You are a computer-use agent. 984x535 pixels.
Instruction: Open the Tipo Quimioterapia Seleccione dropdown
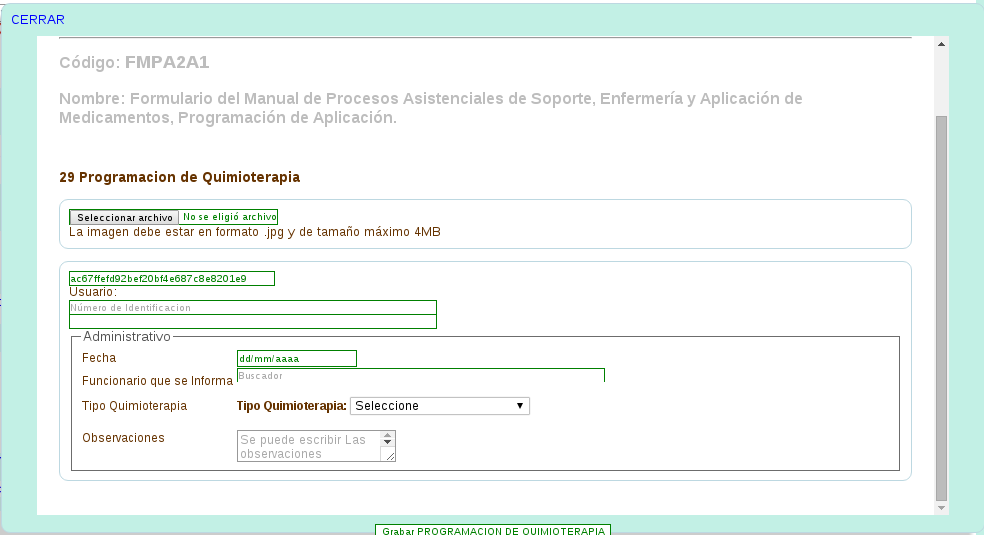pos(439,406)
